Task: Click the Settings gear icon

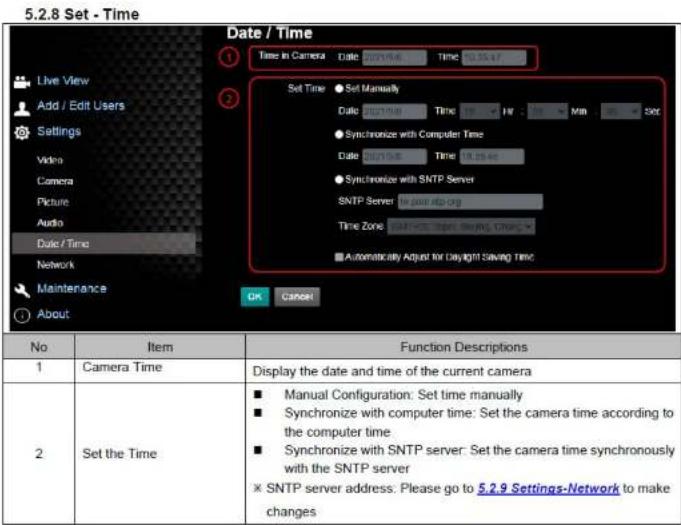Action: [x=22, y=132]
